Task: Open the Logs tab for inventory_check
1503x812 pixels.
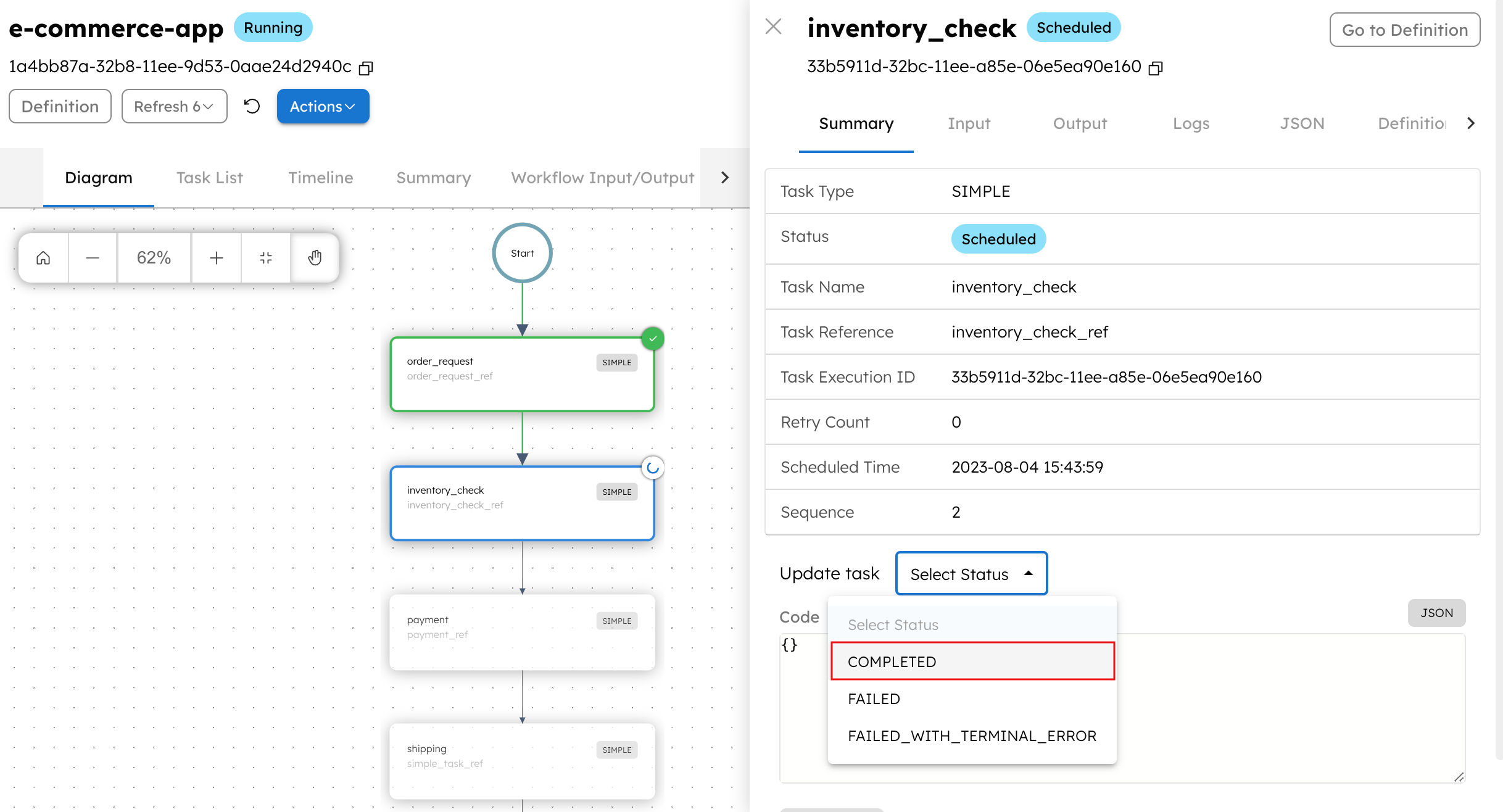Action: (x=1191, y=123)
